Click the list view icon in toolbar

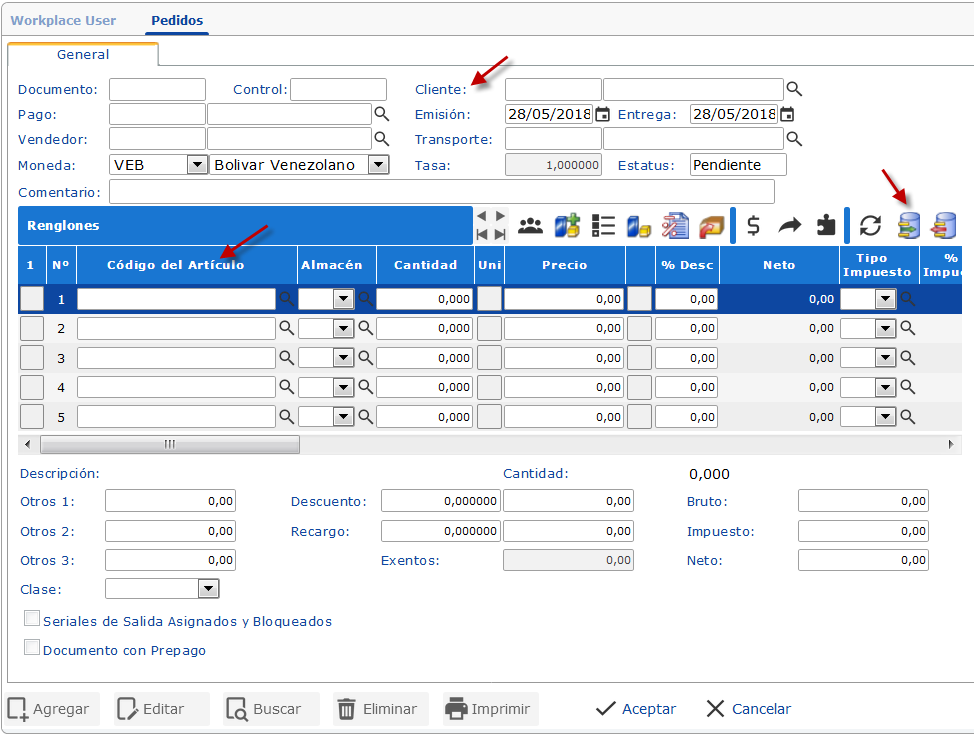(x=603, y=226)
